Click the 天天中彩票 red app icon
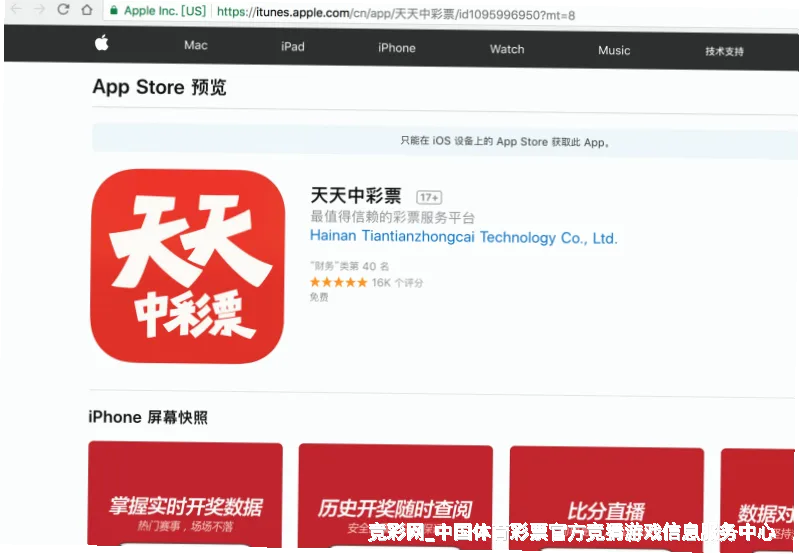The image size is (799, 555). [188, 266]
